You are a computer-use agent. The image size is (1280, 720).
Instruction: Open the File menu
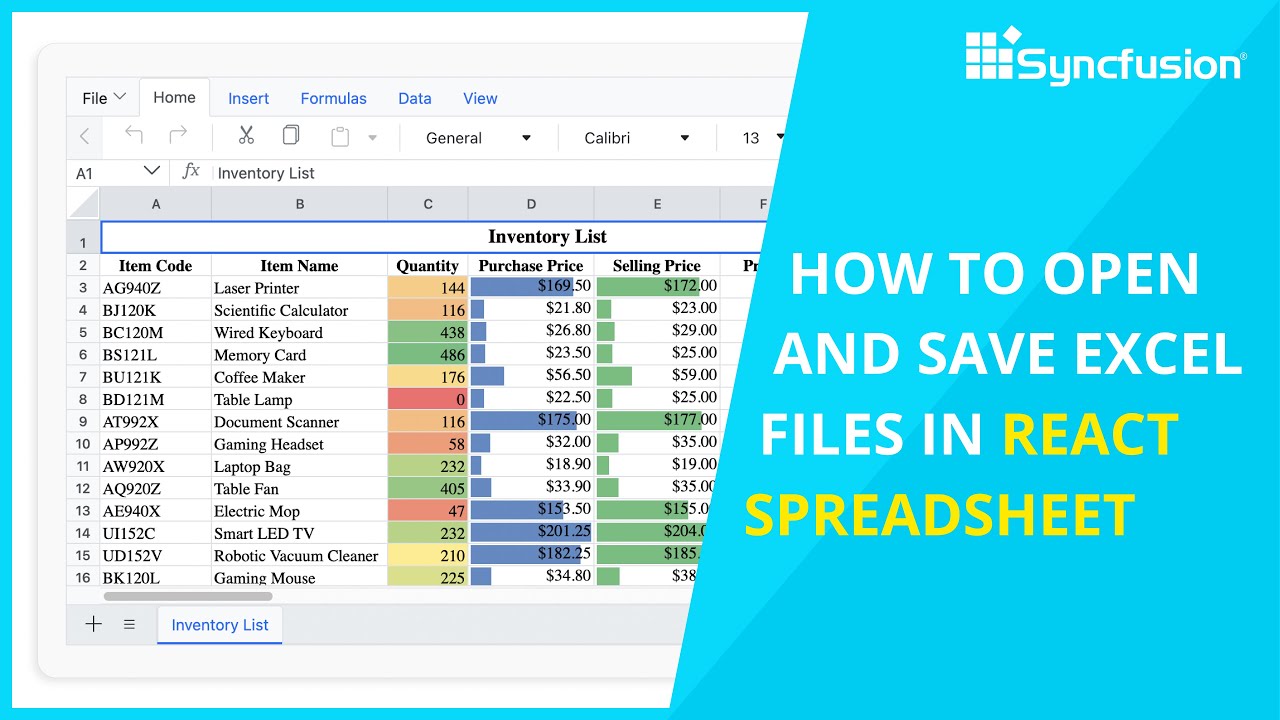[x=104, y=98]
